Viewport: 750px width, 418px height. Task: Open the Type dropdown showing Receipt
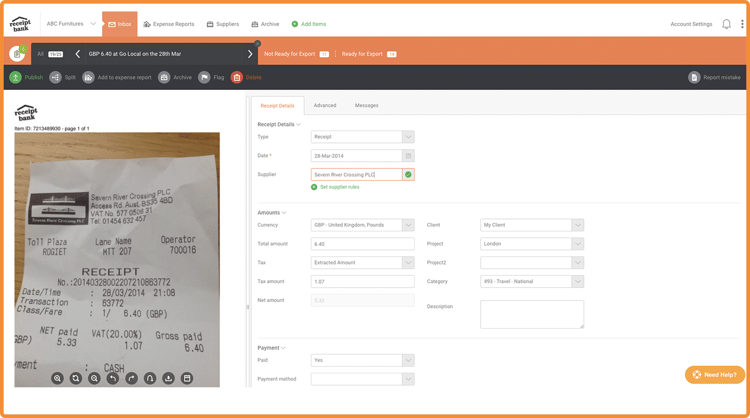point(408,137)
